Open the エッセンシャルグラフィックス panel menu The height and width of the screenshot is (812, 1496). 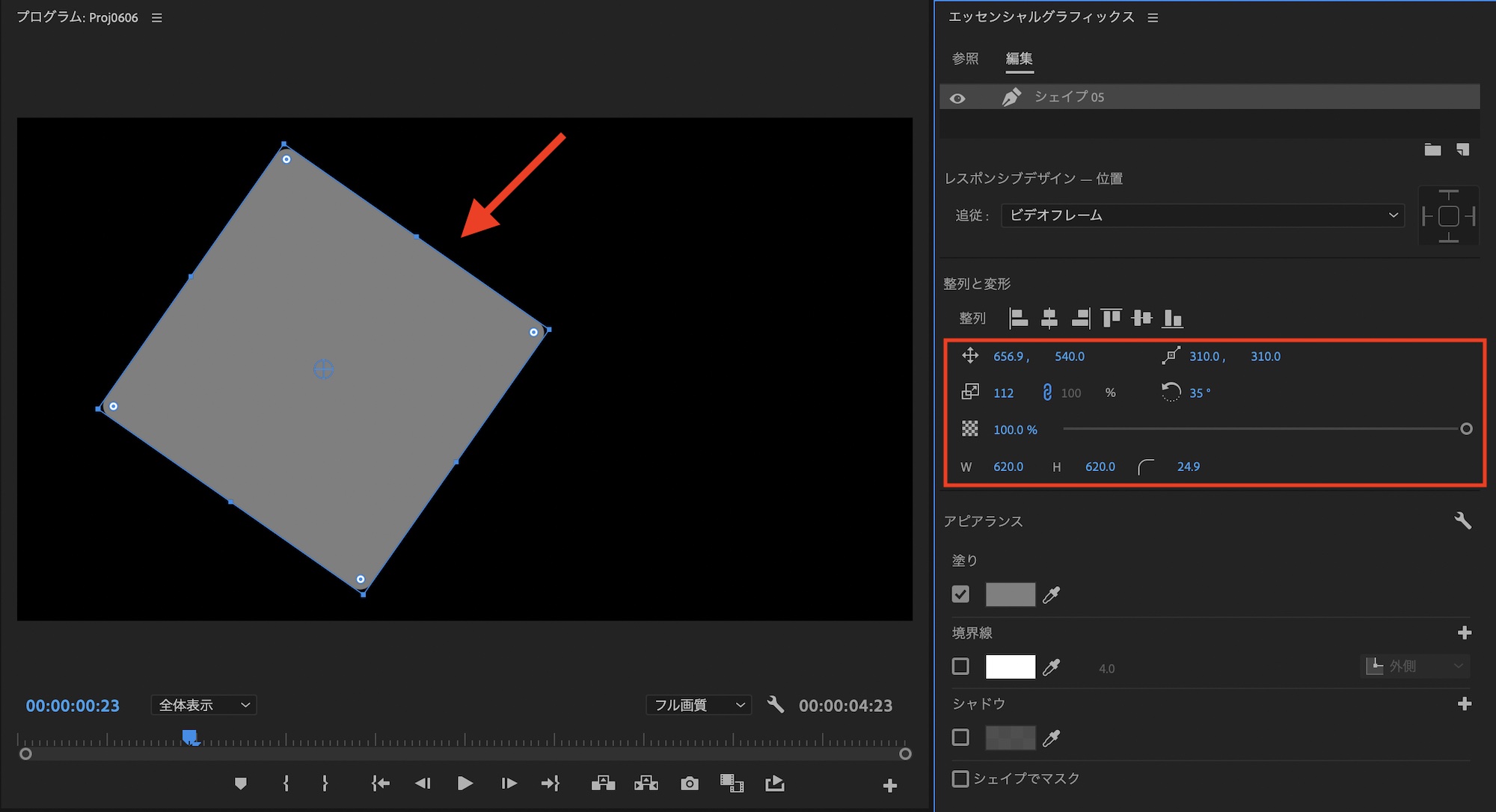[1153, 18]
